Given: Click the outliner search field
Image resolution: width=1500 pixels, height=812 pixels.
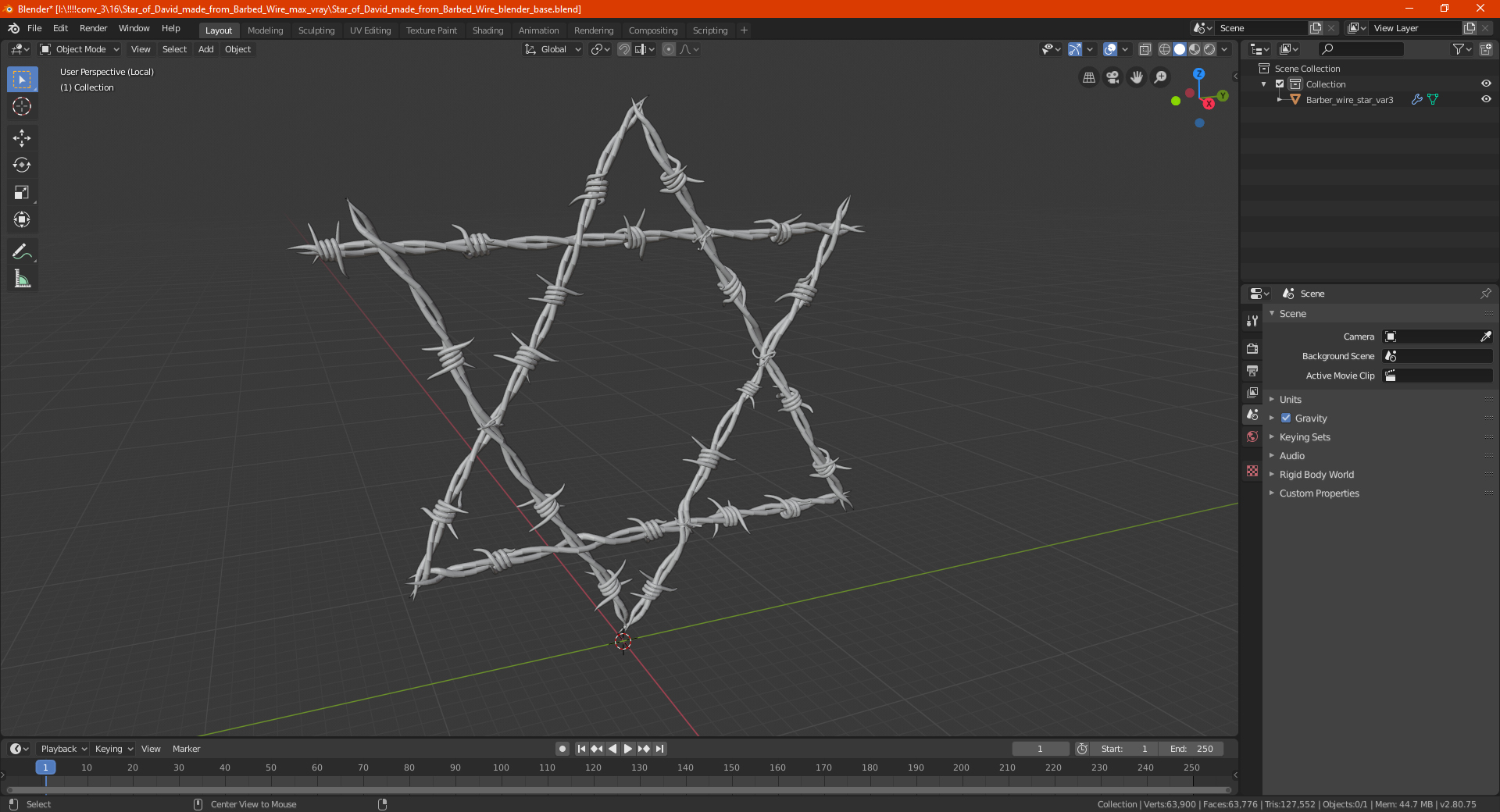Looking at the screenshot, I should pyautogui.click(x=1360, y=49).
